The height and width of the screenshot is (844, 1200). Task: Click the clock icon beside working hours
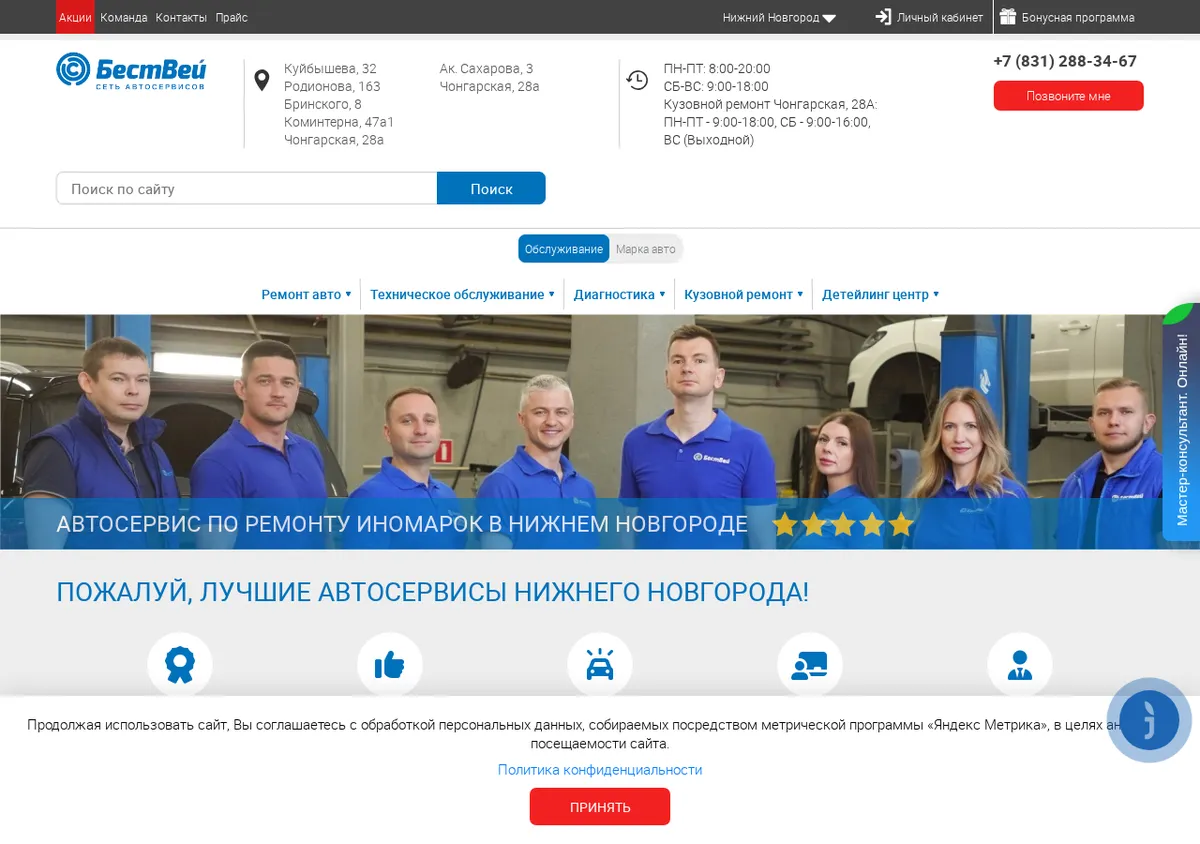637,80
